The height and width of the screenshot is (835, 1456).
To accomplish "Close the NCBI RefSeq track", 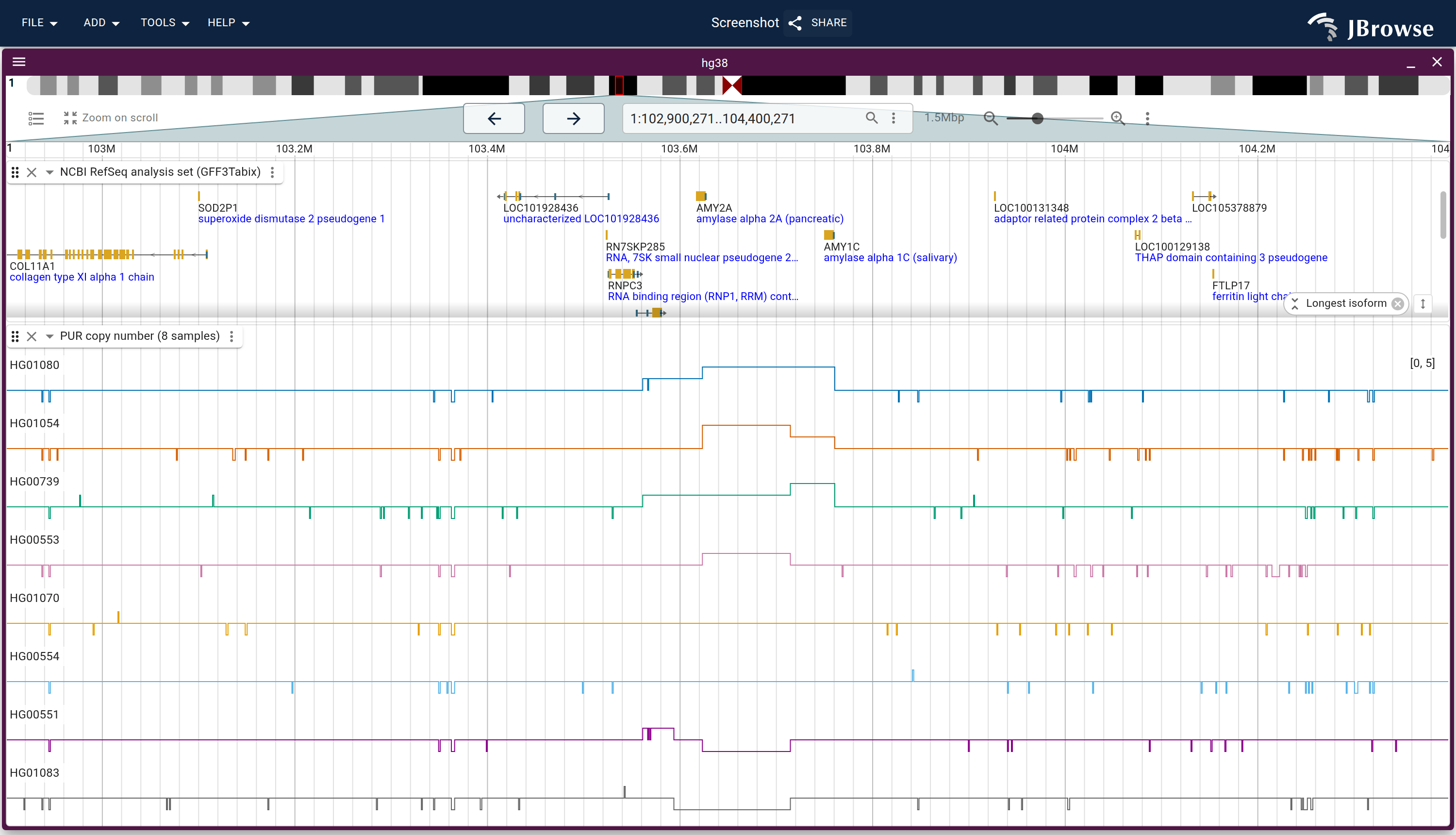I will tap(32, 172).
